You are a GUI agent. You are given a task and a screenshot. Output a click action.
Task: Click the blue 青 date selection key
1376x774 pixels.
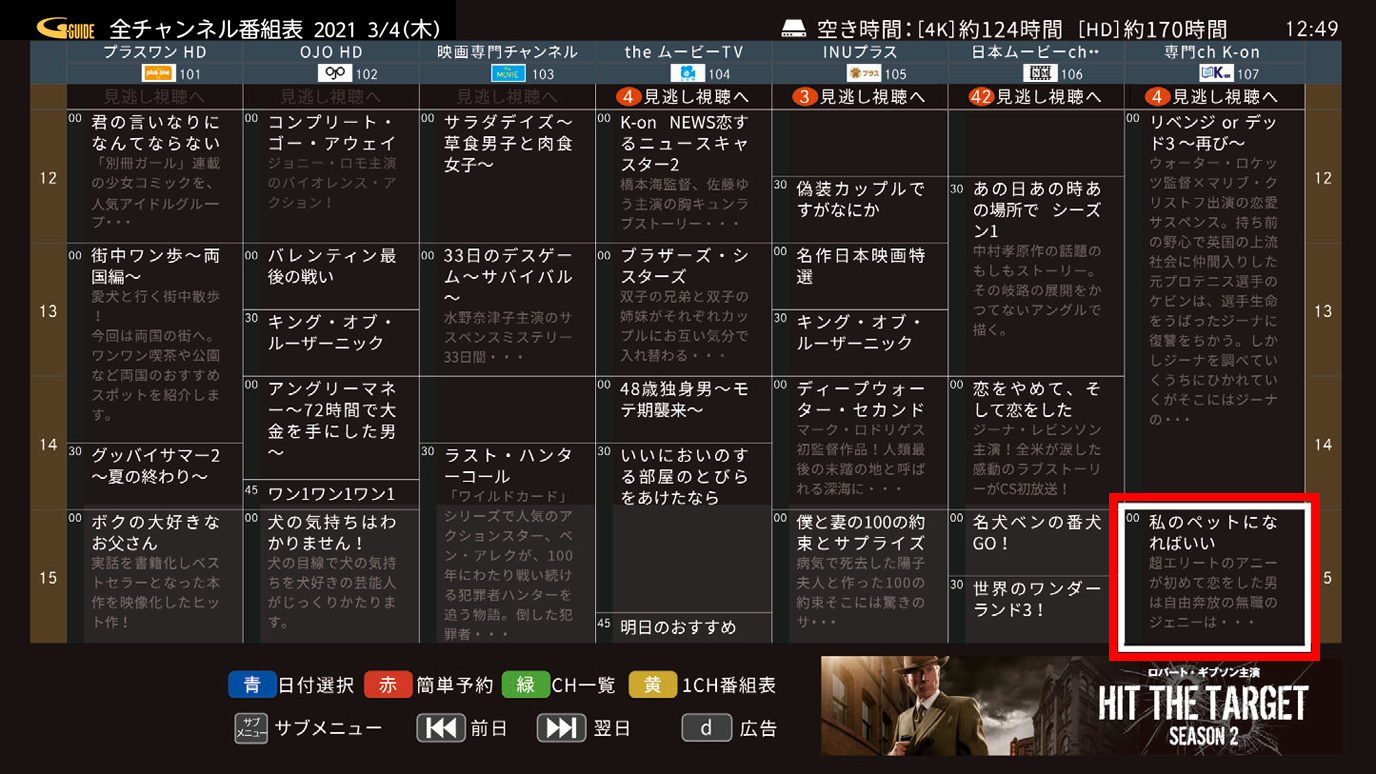click(252, 685)
